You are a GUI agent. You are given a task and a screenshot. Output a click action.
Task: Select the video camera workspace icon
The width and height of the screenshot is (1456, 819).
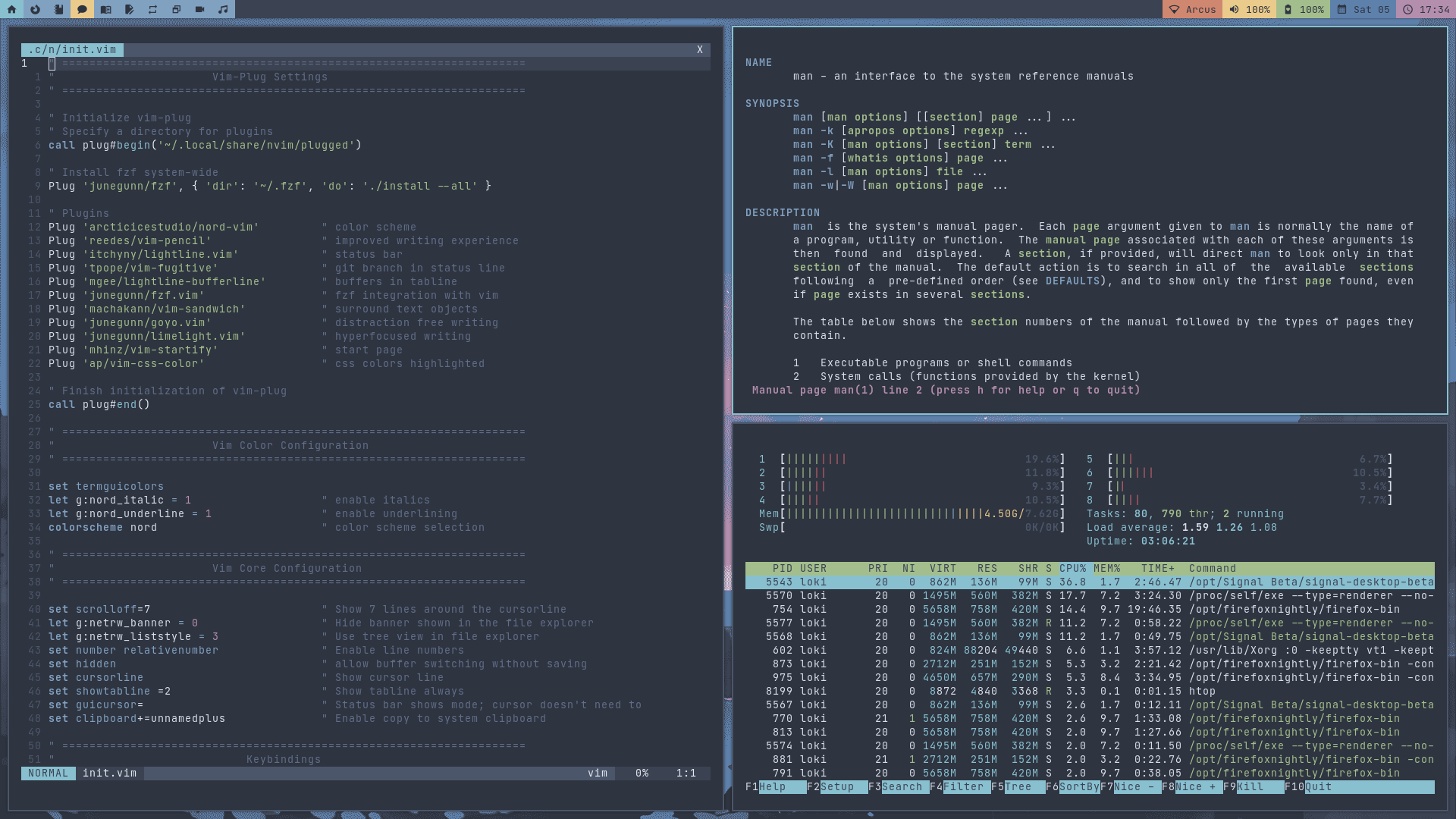[199, 9]
